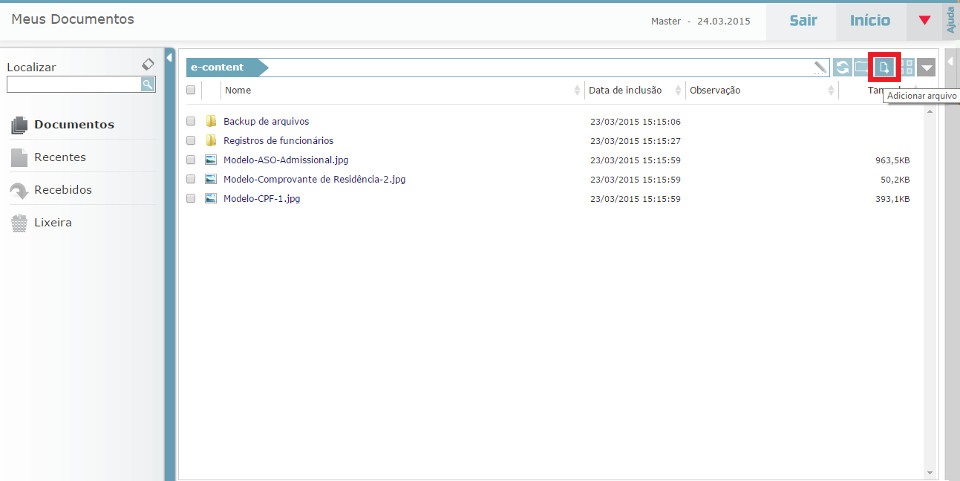Open file Modelo-Comprovante de Residência-2.jpg
Screen dimensions: 960x481
pyautogui.click(x=314, y=179)
